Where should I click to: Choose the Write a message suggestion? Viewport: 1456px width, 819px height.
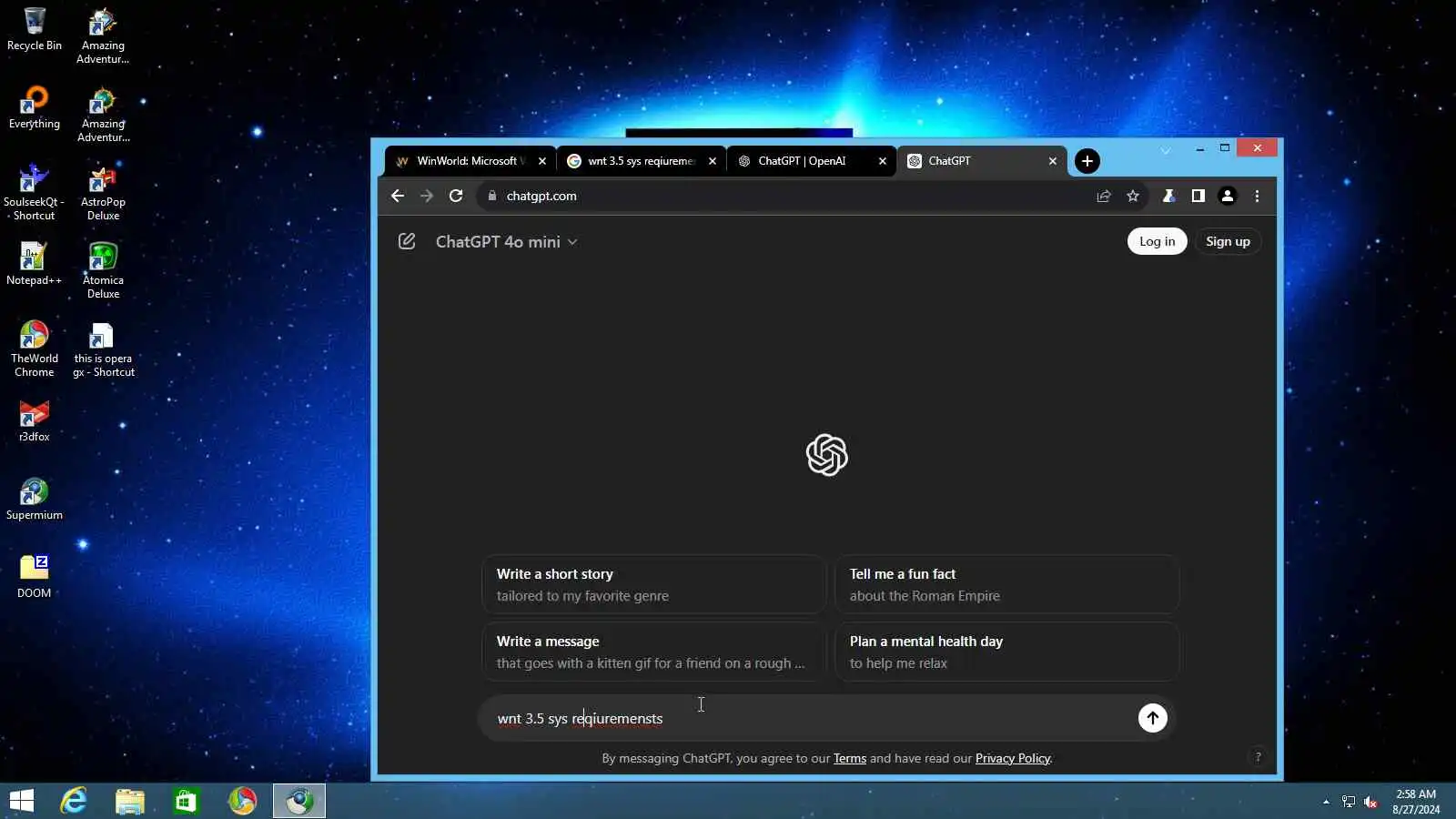coord(653,652)
